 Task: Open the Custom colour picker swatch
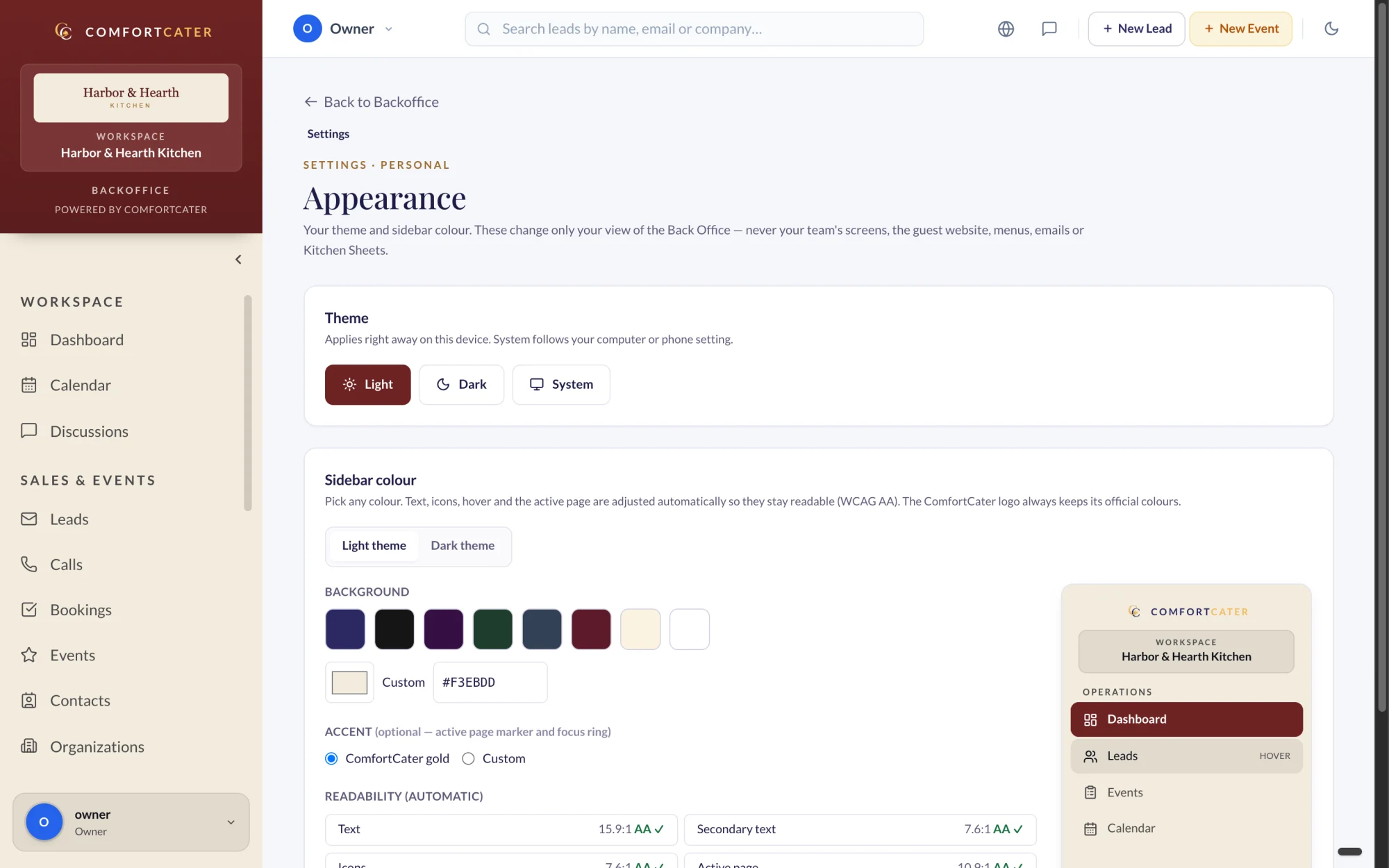point(349,683)
